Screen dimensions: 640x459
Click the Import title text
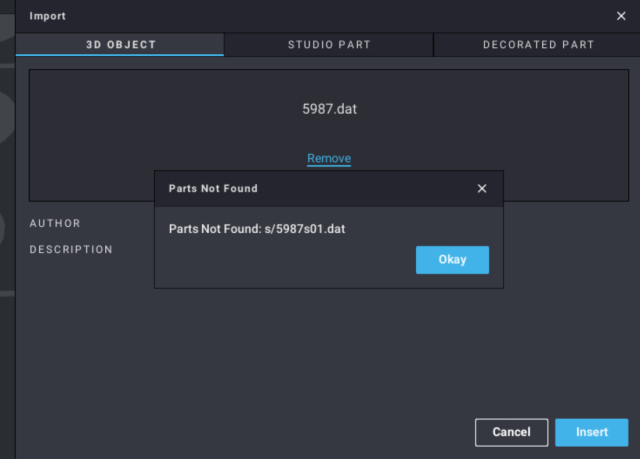47,16
